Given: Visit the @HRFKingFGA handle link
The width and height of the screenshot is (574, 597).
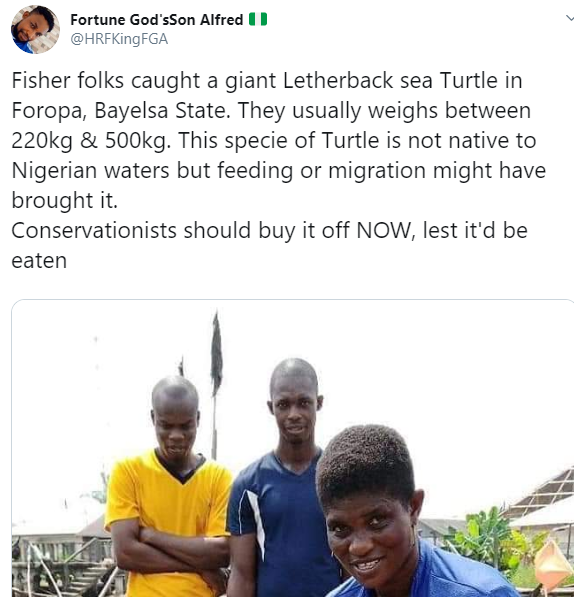Looking at the screenshot, I should [x=119, y=39].
